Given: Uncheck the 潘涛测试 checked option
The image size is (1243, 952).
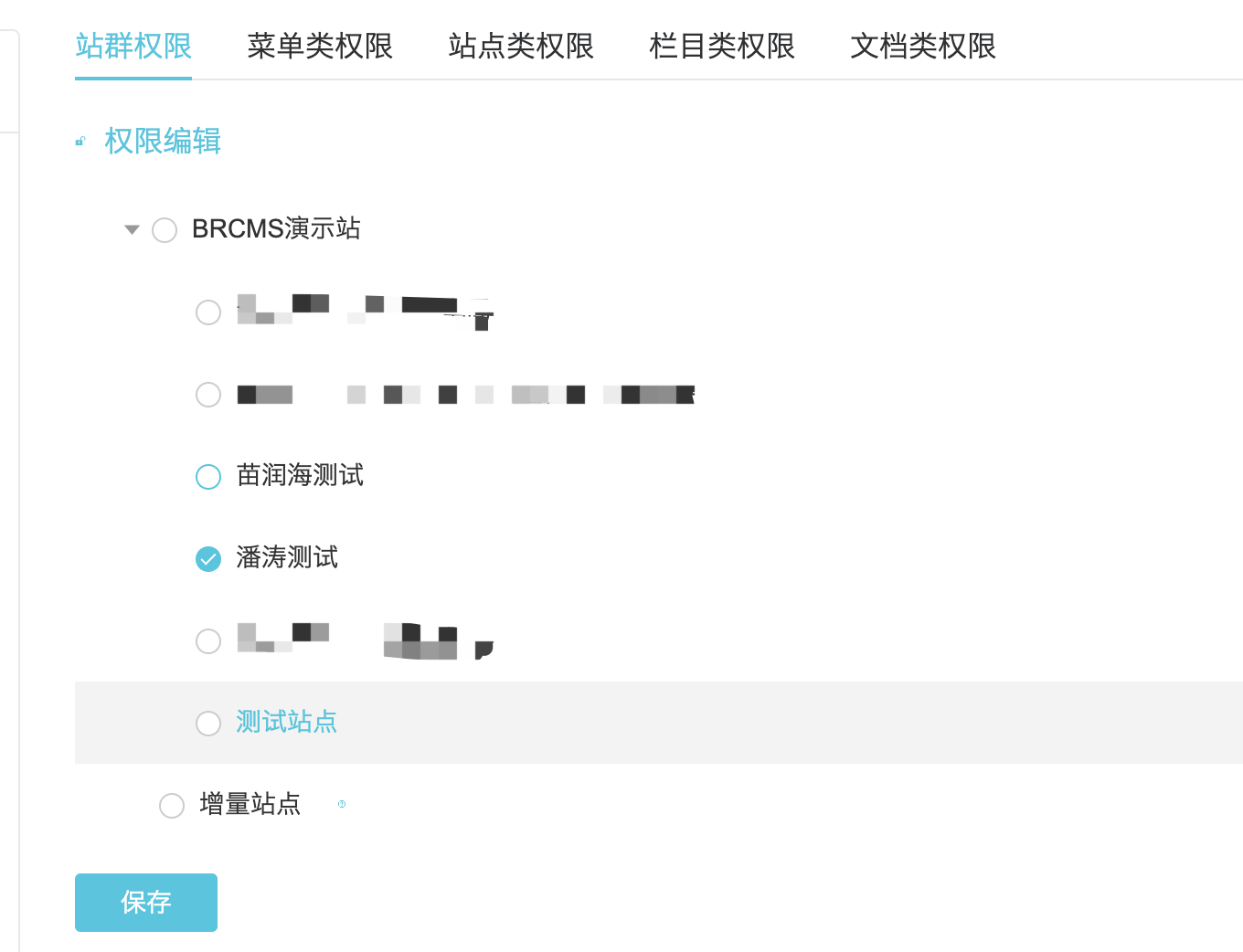Looking at the screenshot, I should tap(208, 559).
